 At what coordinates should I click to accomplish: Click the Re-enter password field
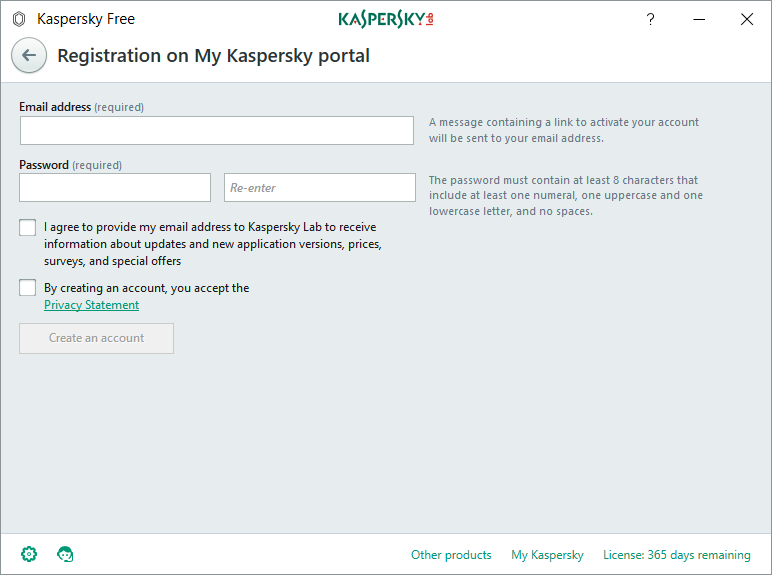click(319, 188)
